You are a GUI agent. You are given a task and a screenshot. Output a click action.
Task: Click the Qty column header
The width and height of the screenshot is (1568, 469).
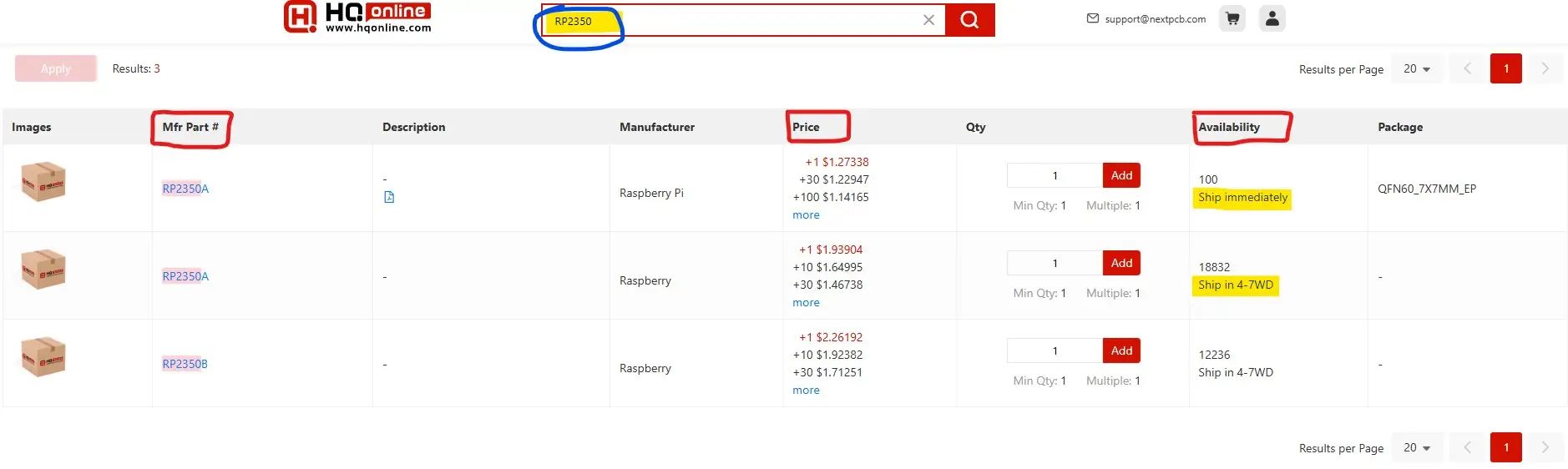(975, 127)
